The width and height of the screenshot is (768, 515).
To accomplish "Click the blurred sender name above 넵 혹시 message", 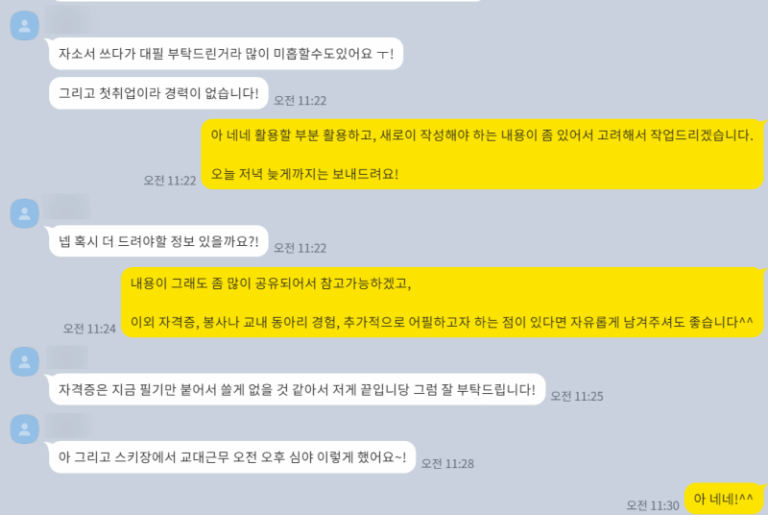I will (x=66, y=206).
